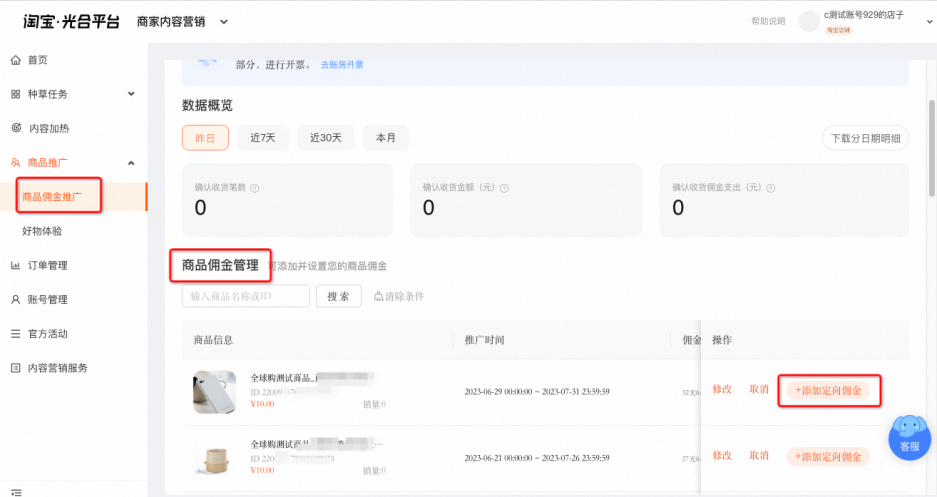Viewport: 937px width, 497px height.
Task: Expand the 种草任务 sidebar chevron
Action: [131, 94]
